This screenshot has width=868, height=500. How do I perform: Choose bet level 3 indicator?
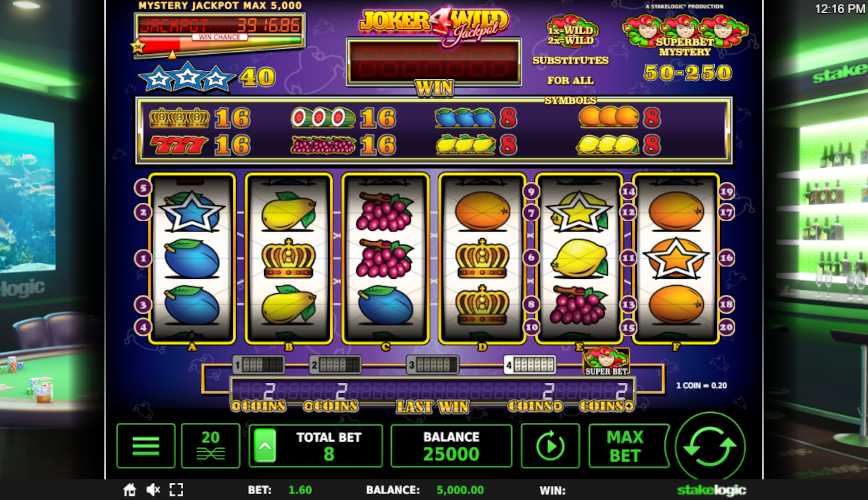coord(432,365)
